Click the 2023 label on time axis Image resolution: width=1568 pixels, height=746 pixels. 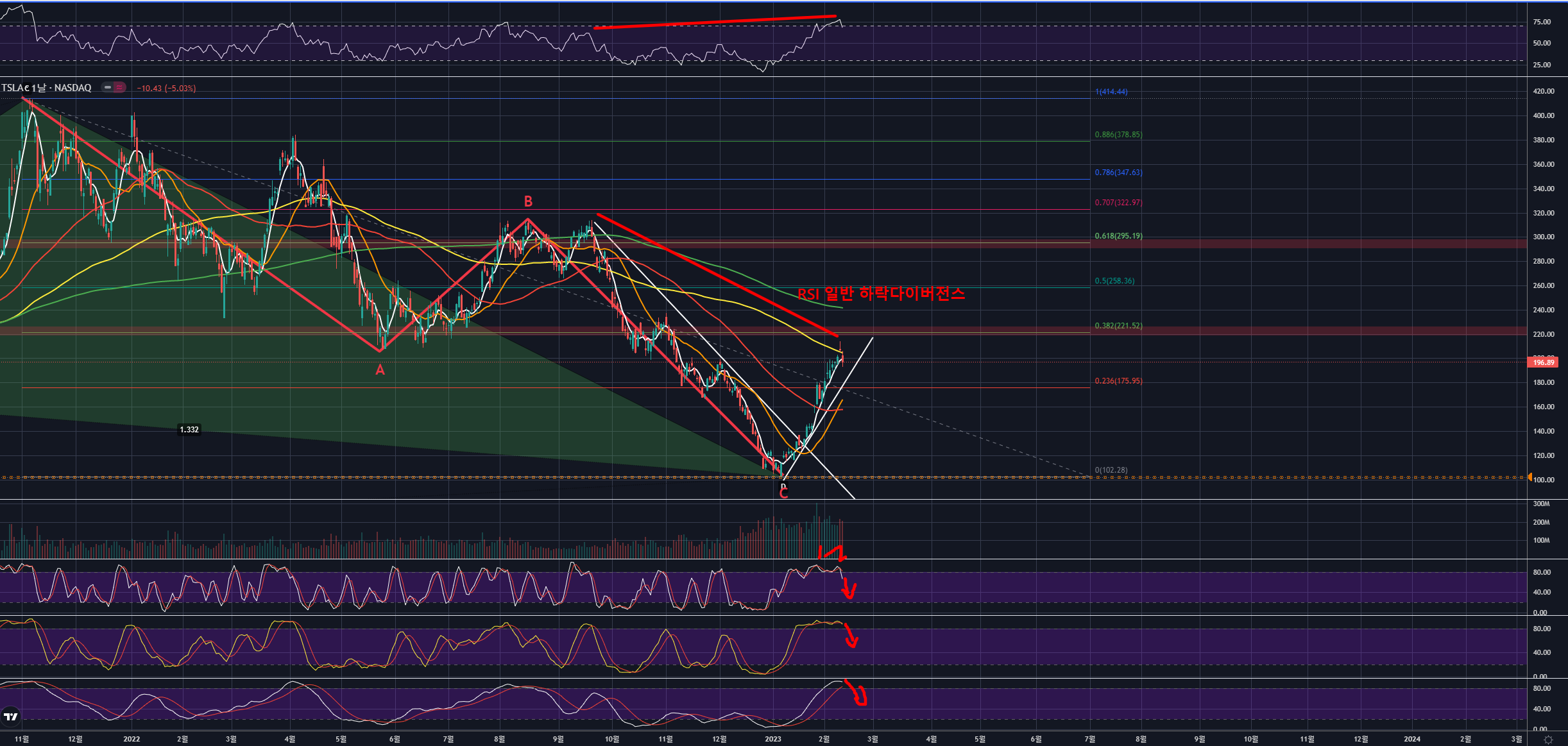point(773,739)
